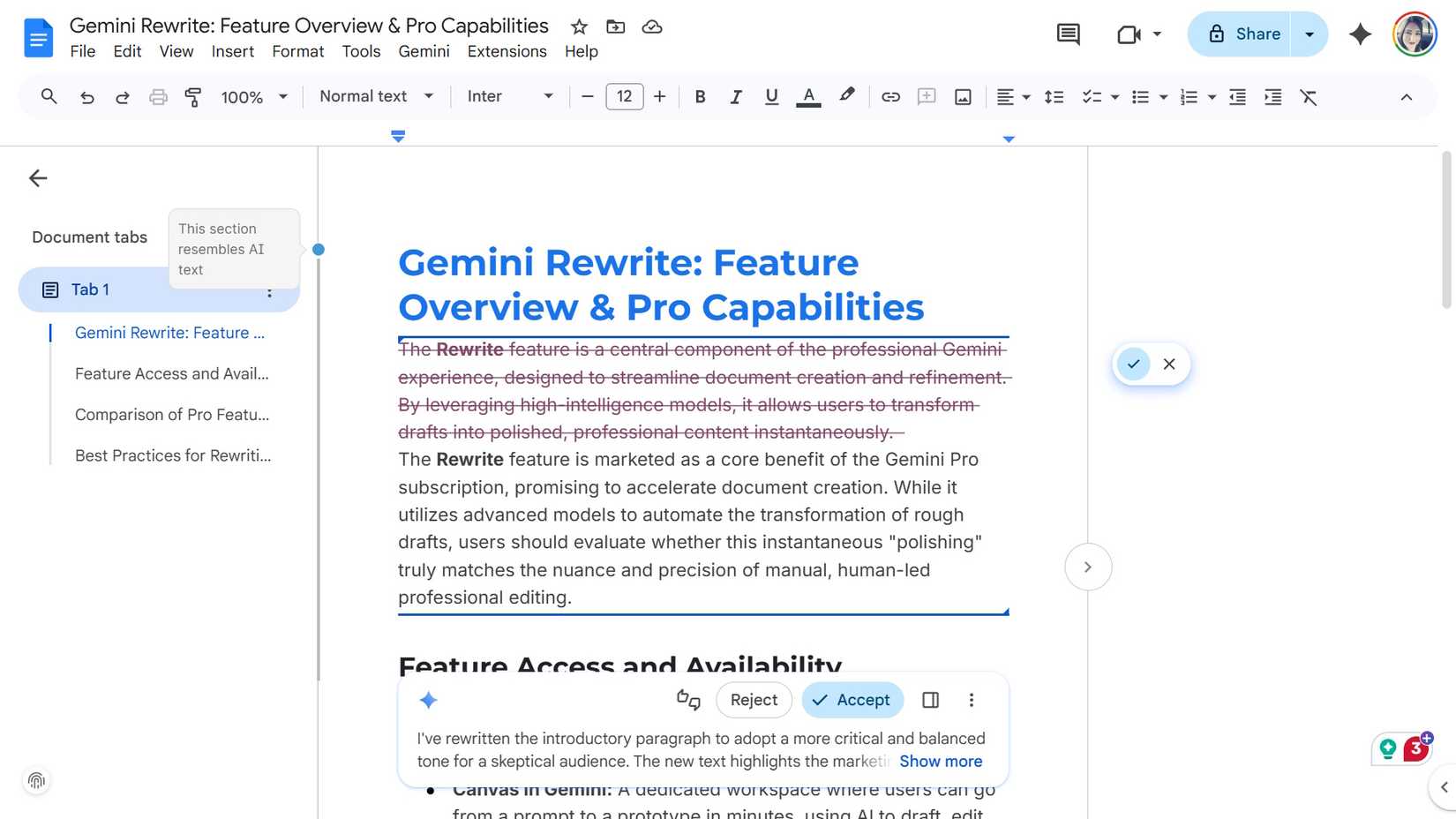The width and height of the screenshot is (1456, 819).
Task: Toggle italic formatting
Action: [736, 97]
